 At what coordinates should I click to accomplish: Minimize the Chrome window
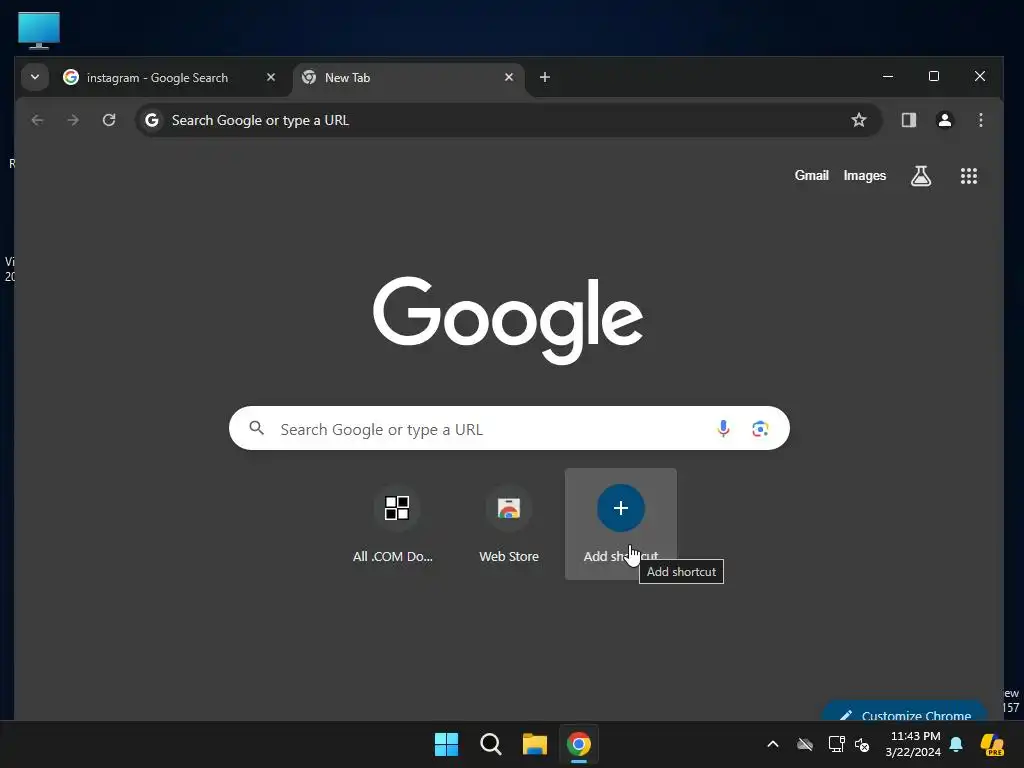(x=888, y=76)
